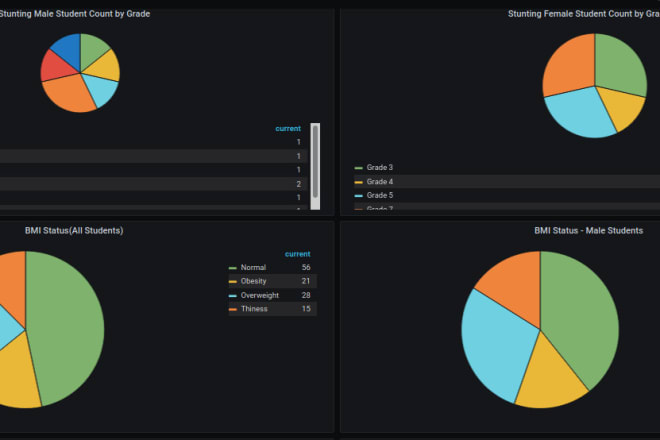Toggle Grade 5 series in Stunting Female legend

click(380, 195)
